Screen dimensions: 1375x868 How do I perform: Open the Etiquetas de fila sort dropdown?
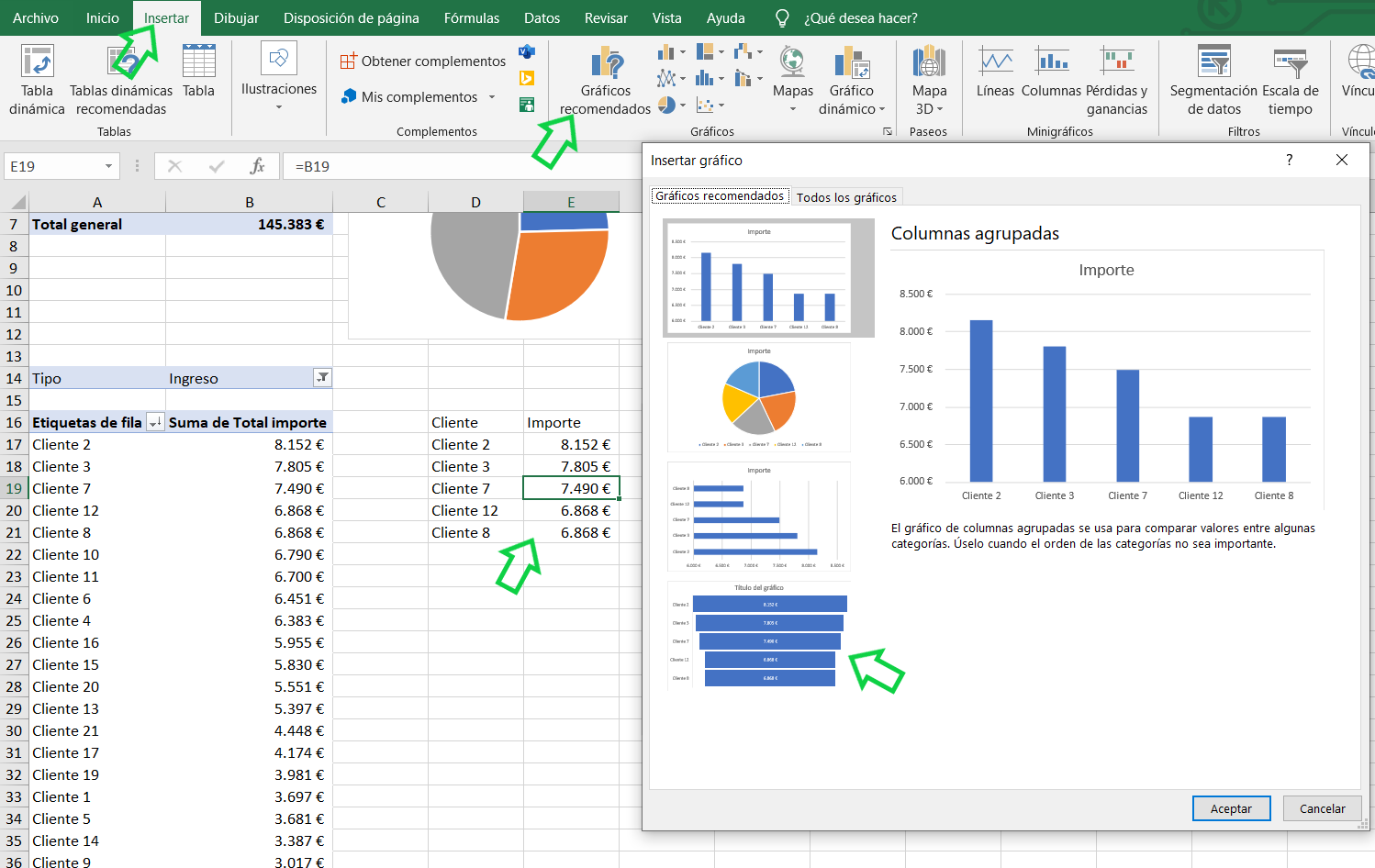coord(155,422)
